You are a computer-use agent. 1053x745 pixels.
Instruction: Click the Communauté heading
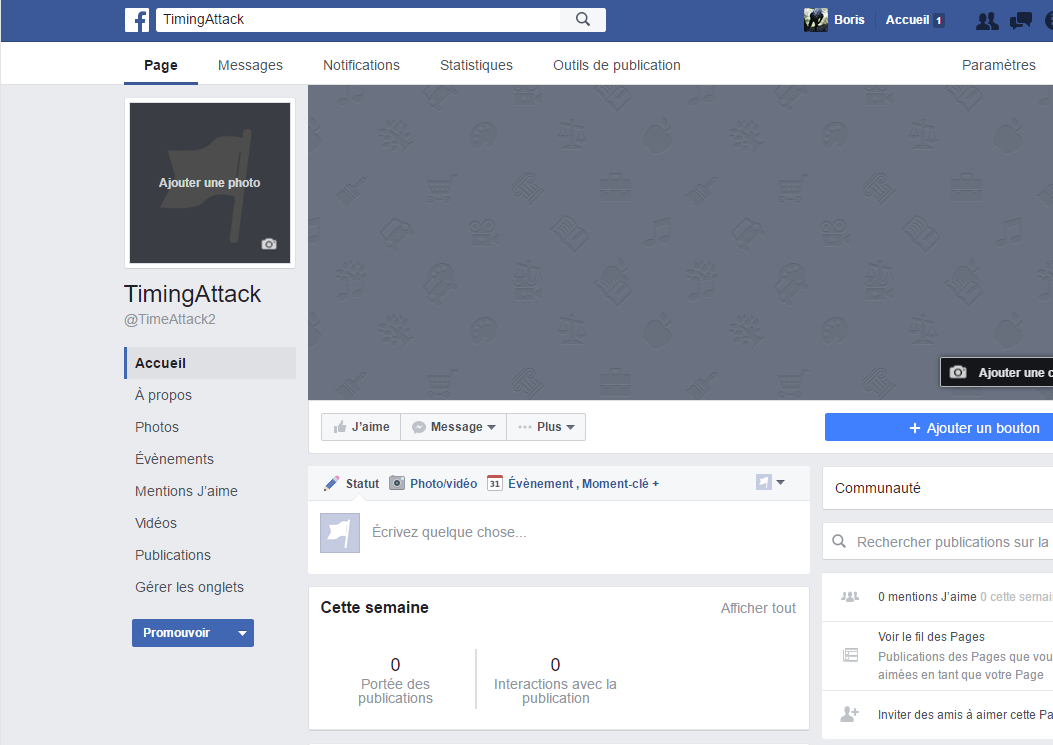pyautogui.click(x=878, y=488)
